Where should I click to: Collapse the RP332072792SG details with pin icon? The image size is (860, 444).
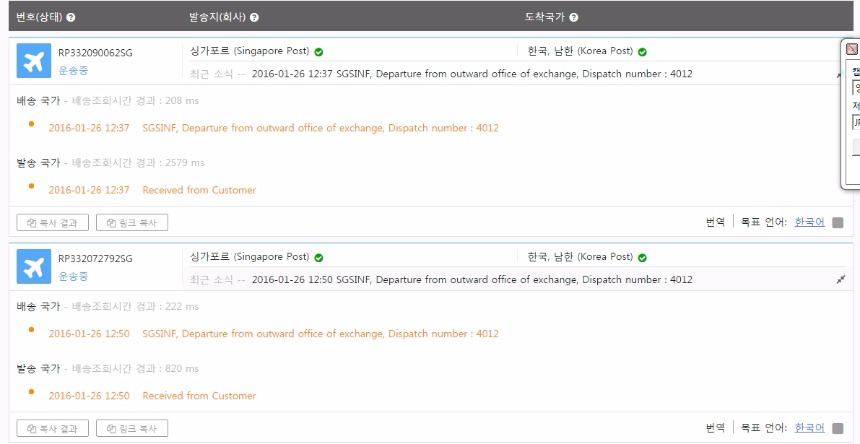coord(839,280)
